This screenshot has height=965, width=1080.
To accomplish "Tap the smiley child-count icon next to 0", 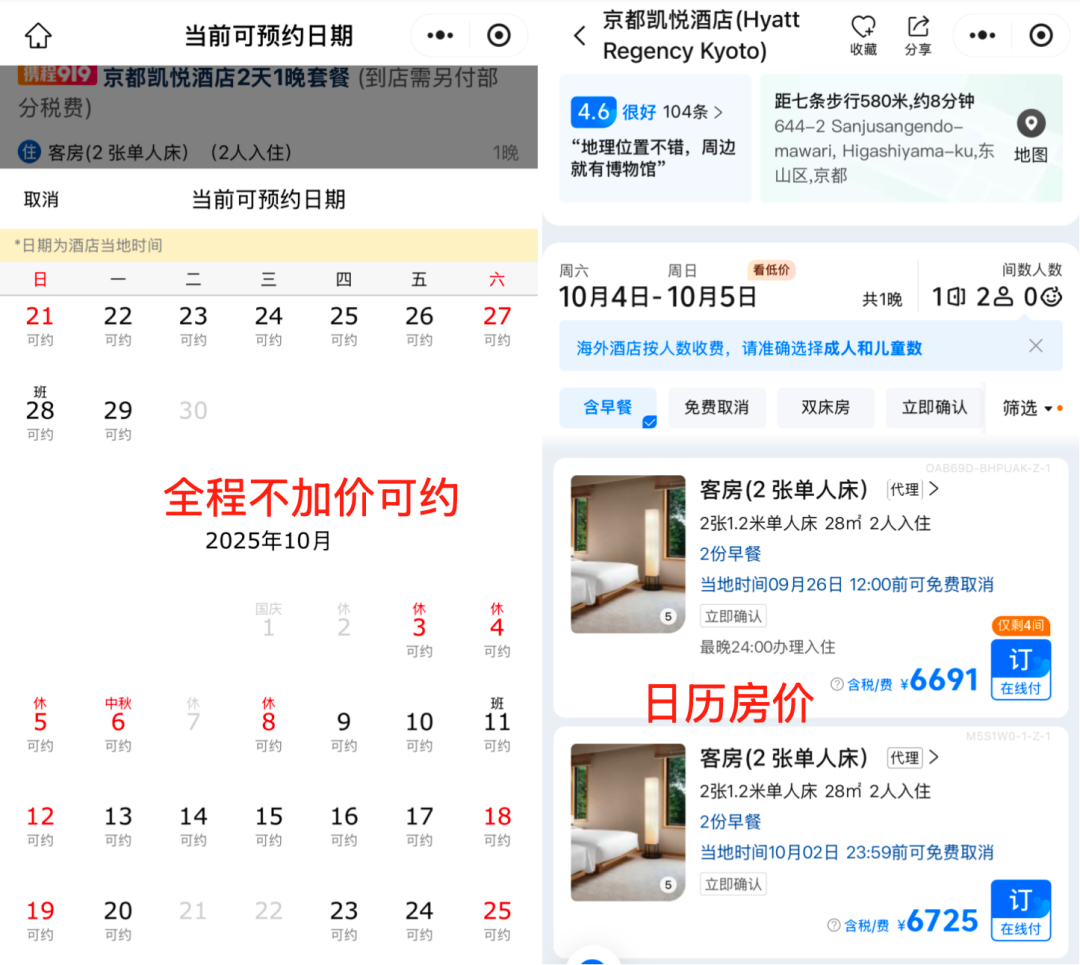I will tap(1052, 296).
